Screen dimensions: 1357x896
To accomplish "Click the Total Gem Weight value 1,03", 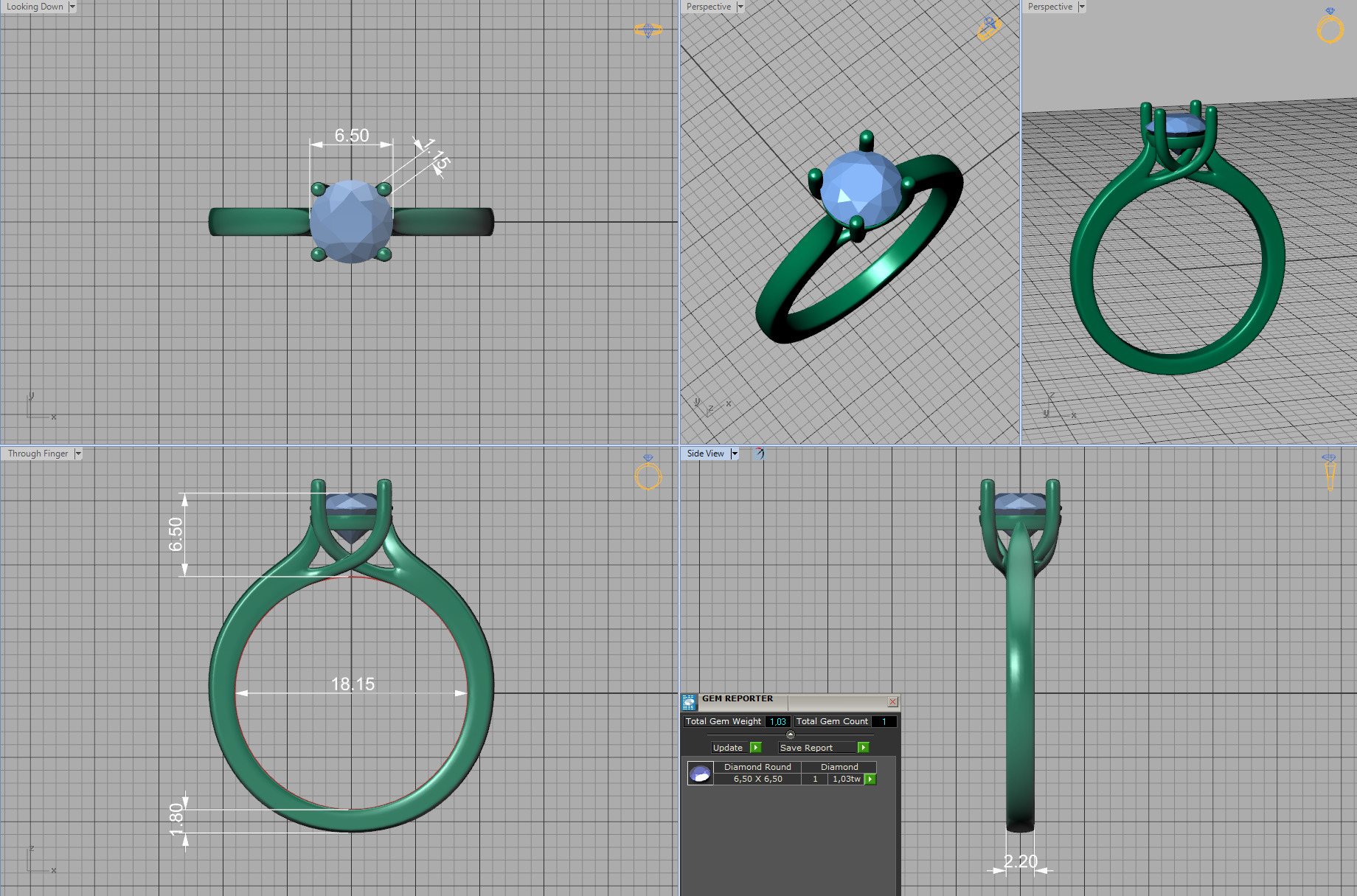I will pyautogui.click(x=778, y=721).
